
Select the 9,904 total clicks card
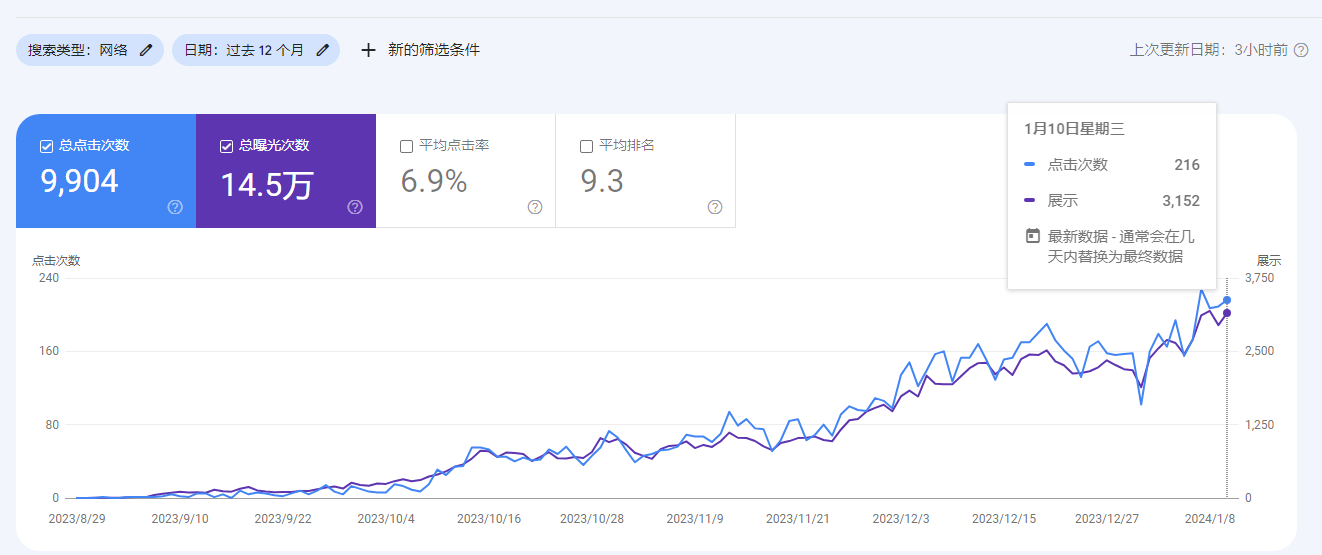pyautogui.click(x=105, y=180)
